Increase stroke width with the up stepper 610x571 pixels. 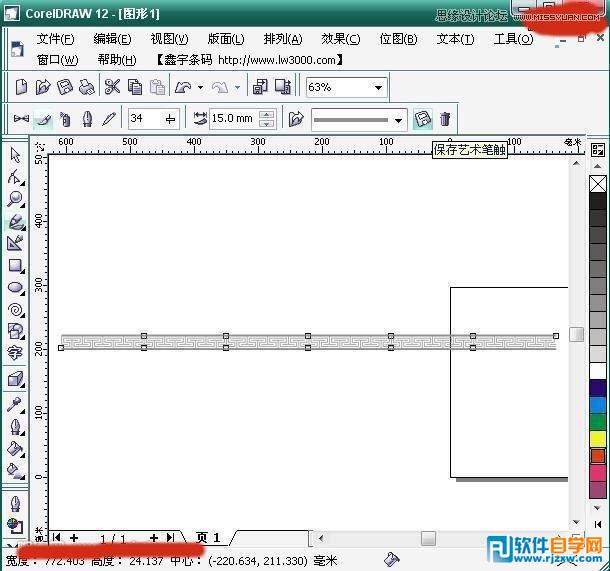266,114
